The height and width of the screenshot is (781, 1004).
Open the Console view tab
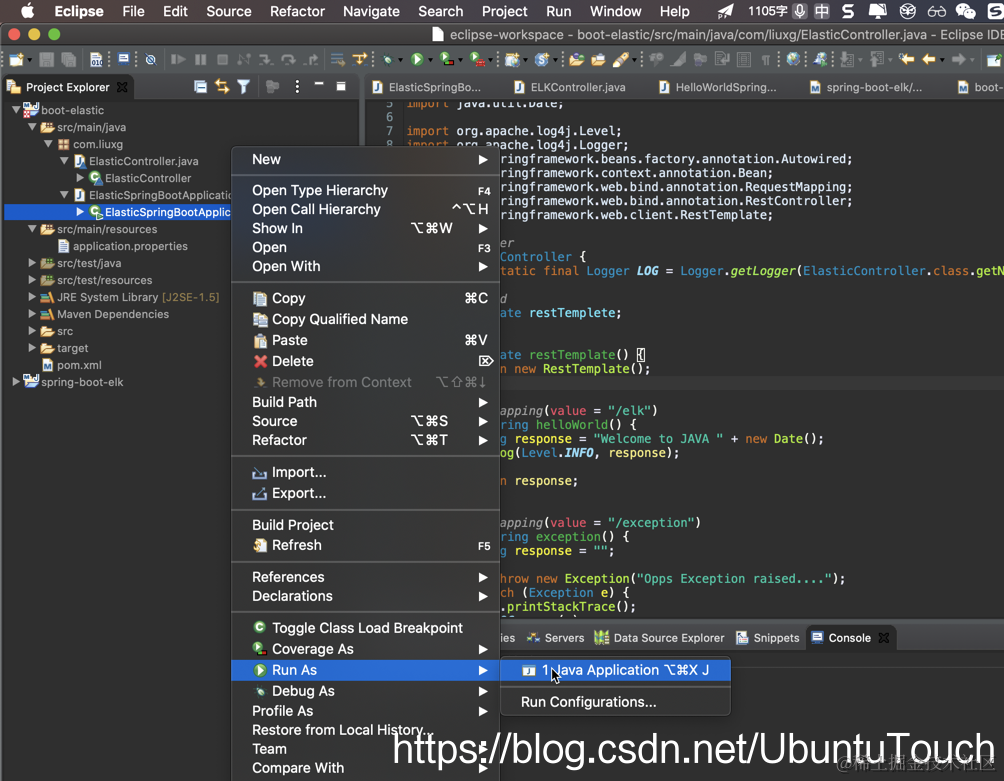849,638
